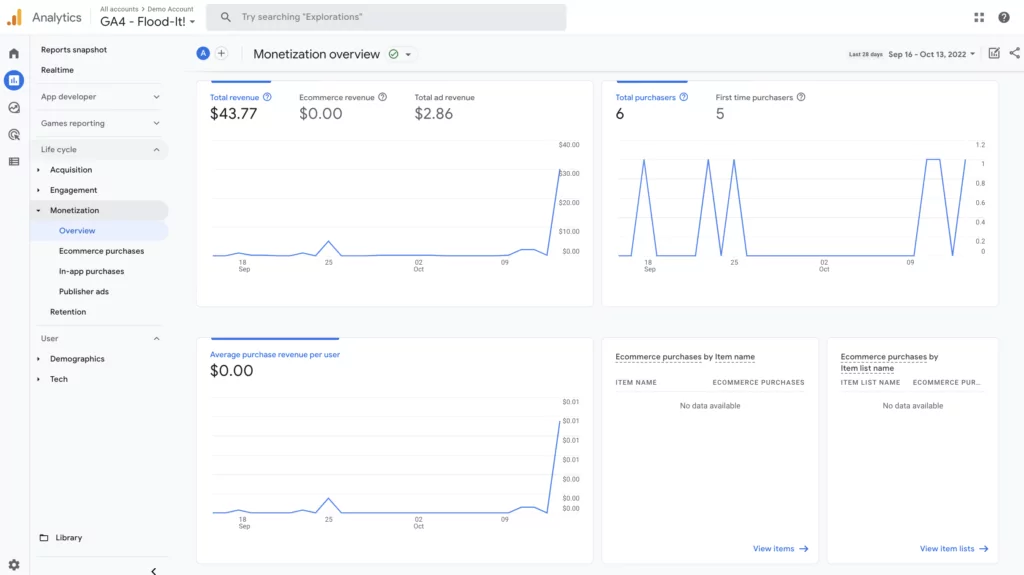Open the Help question mark icon
This screenshot has width=1024, height=575.
coord(1004,17)
